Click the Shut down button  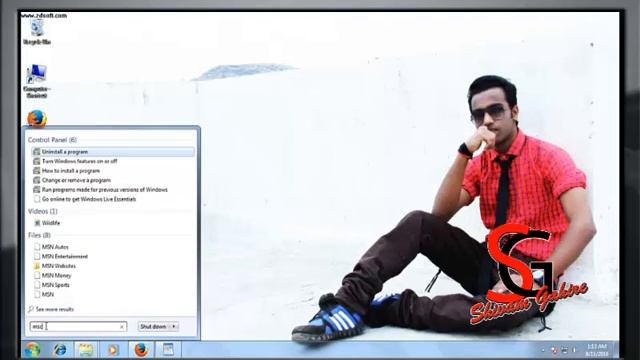coord(153,327)
